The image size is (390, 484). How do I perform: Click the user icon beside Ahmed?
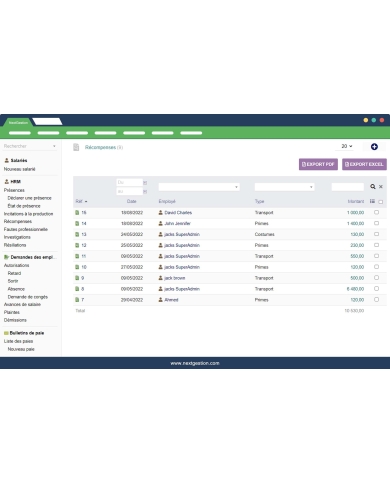pos(160,300)
